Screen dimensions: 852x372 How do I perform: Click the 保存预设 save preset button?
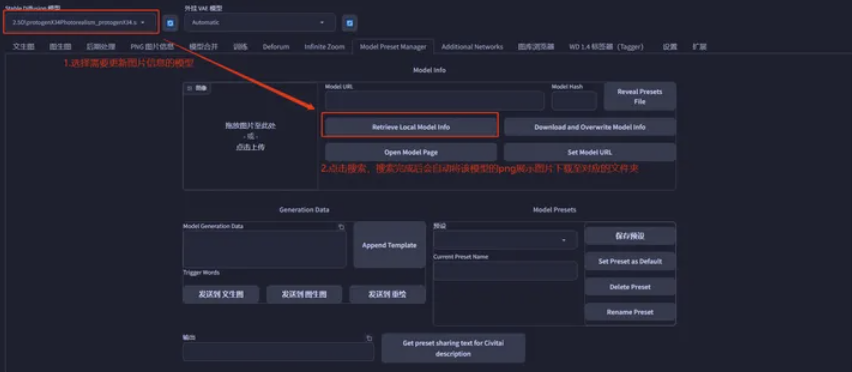(x=630, y=236)
